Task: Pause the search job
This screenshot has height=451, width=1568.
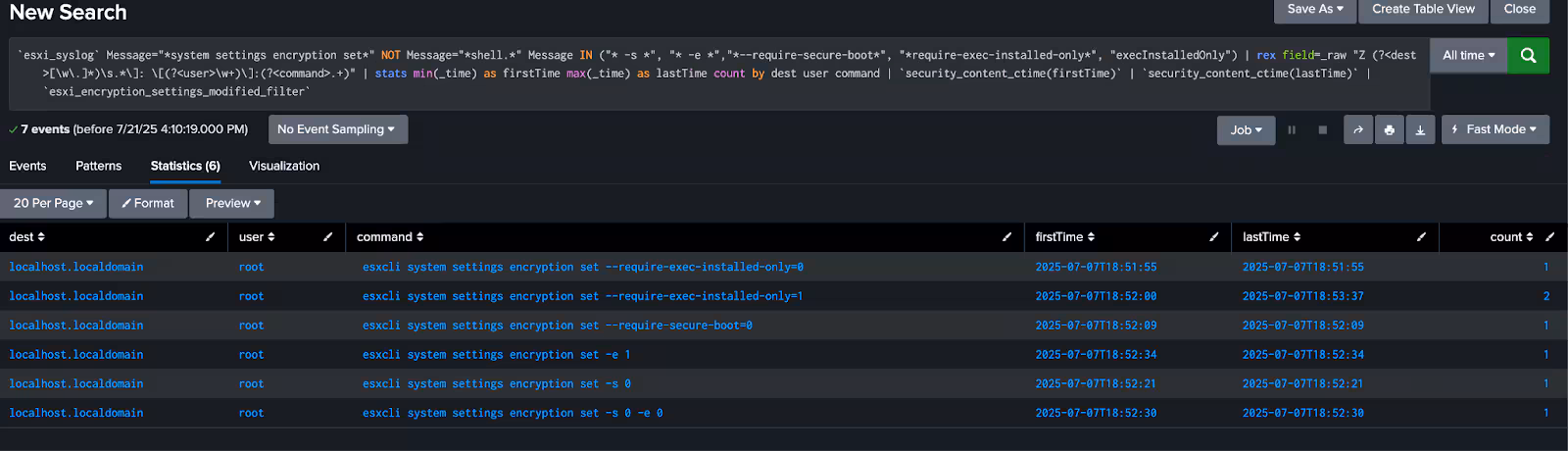Action: [1292, 129]
